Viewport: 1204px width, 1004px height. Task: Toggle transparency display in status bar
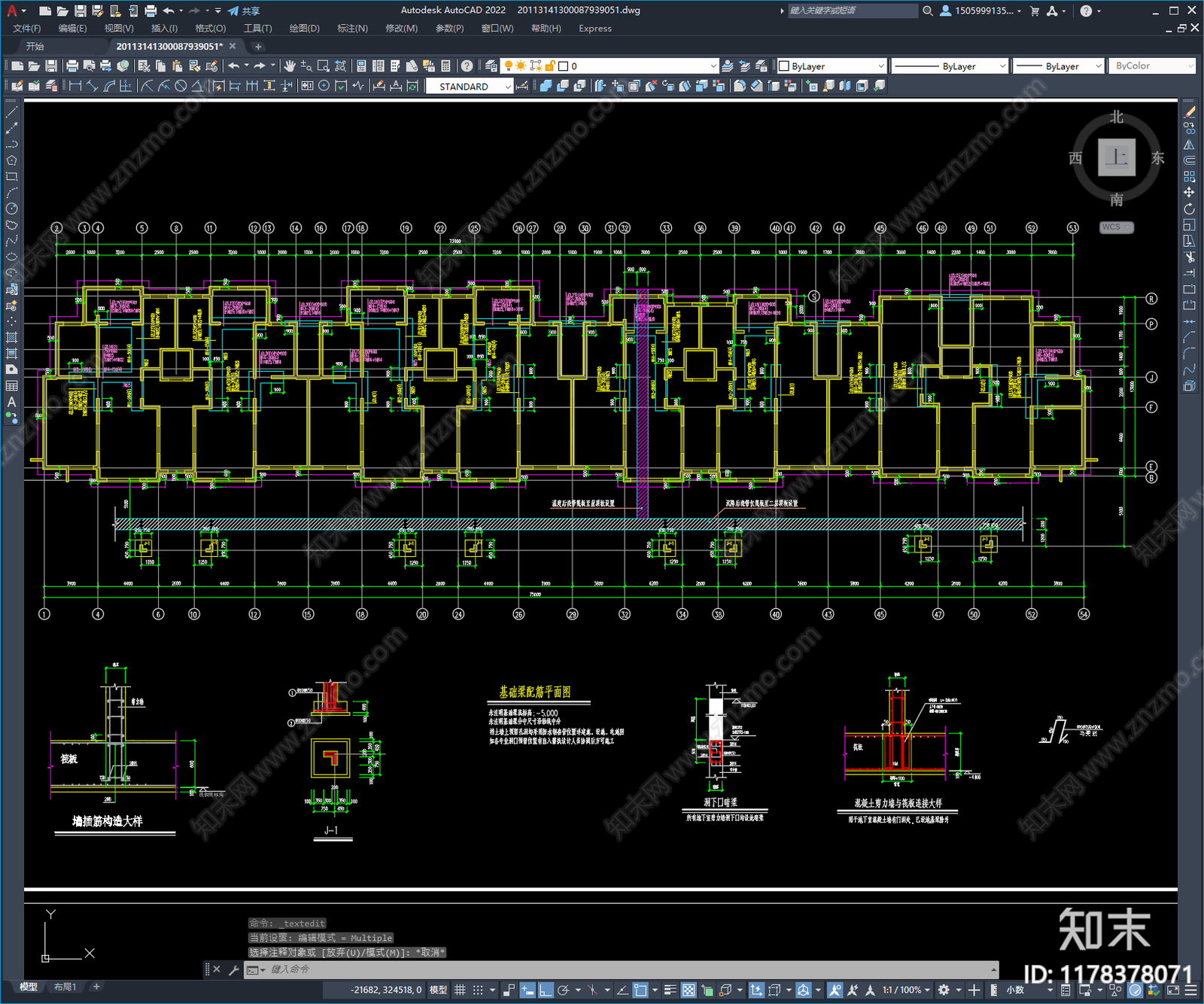[689, 990]
